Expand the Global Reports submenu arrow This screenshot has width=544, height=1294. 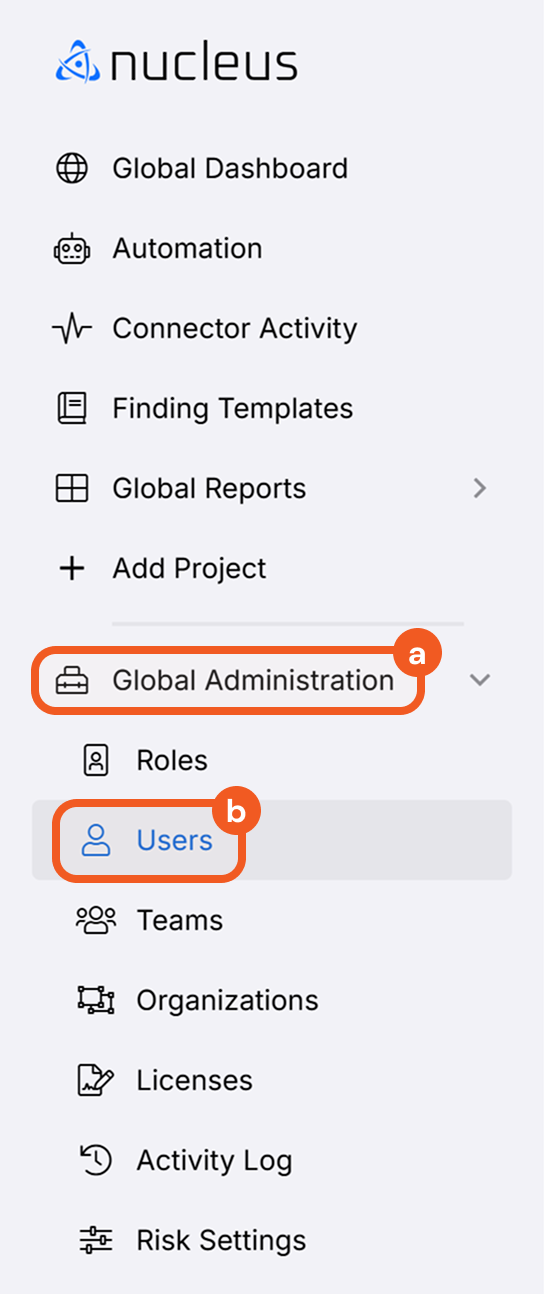480,488
